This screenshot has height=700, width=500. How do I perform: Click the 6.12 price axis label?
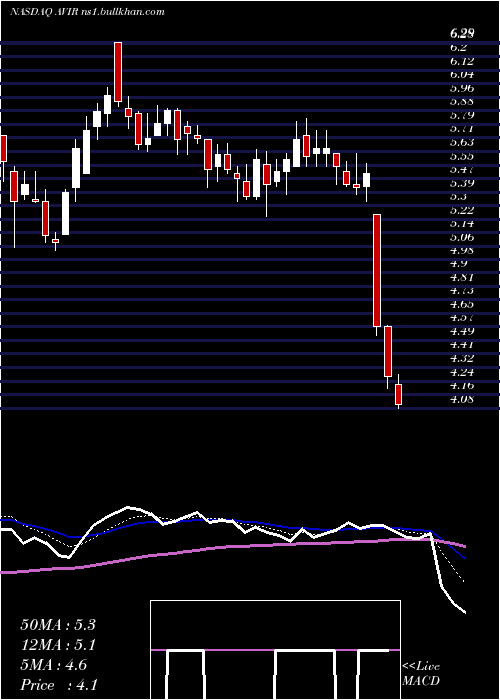click(x=462, y=61)
